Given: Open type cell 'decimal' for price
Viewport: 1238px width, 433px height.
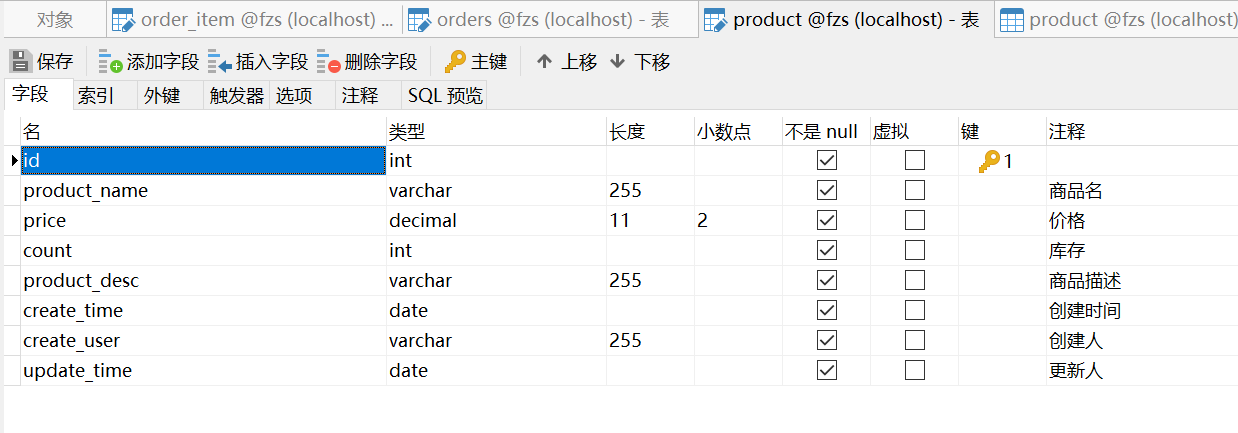Looking at the screenshot, I should tap(496, 221).
